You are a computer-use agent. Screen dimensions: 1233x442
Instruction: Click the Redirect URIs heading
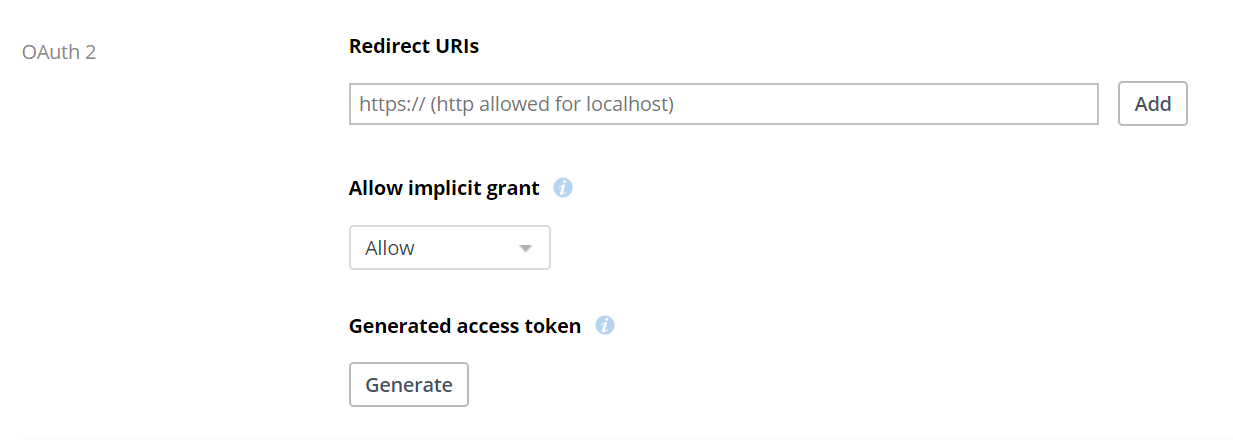(x=414, y=46)
